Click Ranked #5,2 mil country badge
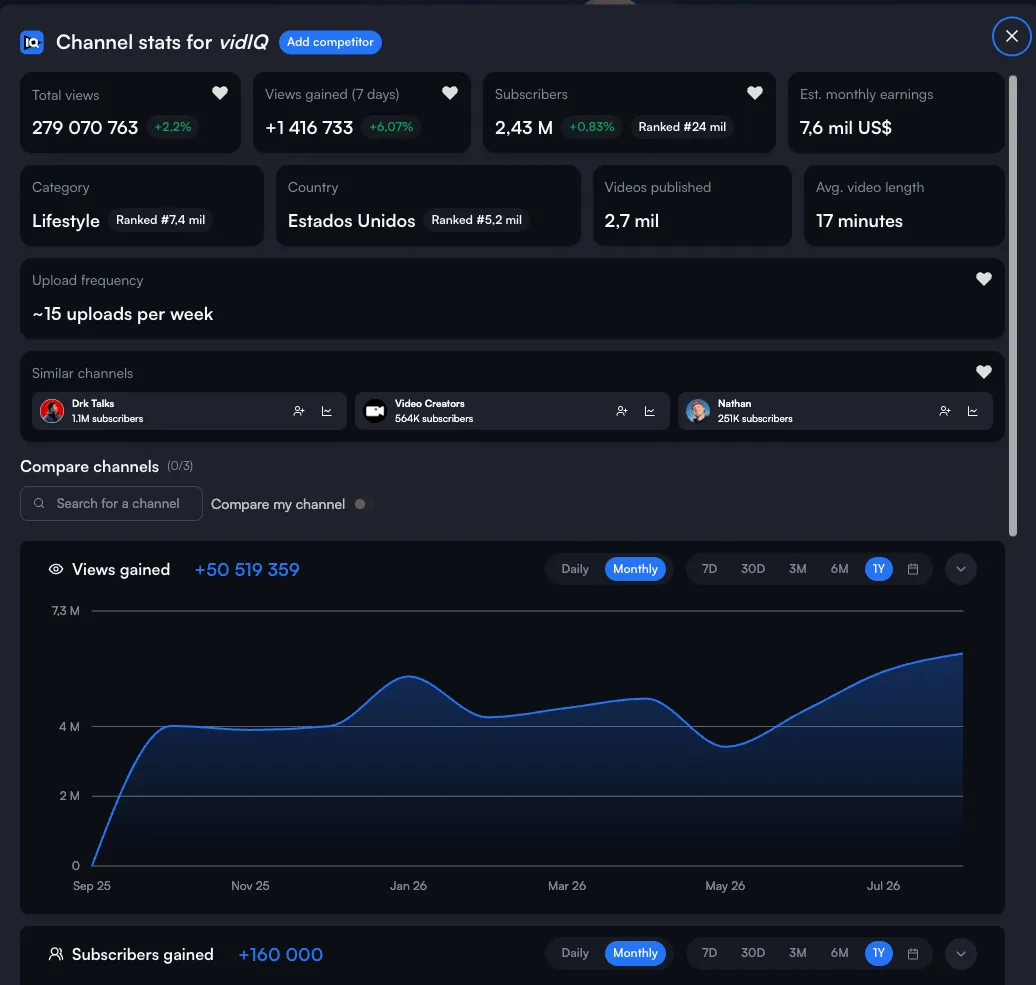 point(476,220)
